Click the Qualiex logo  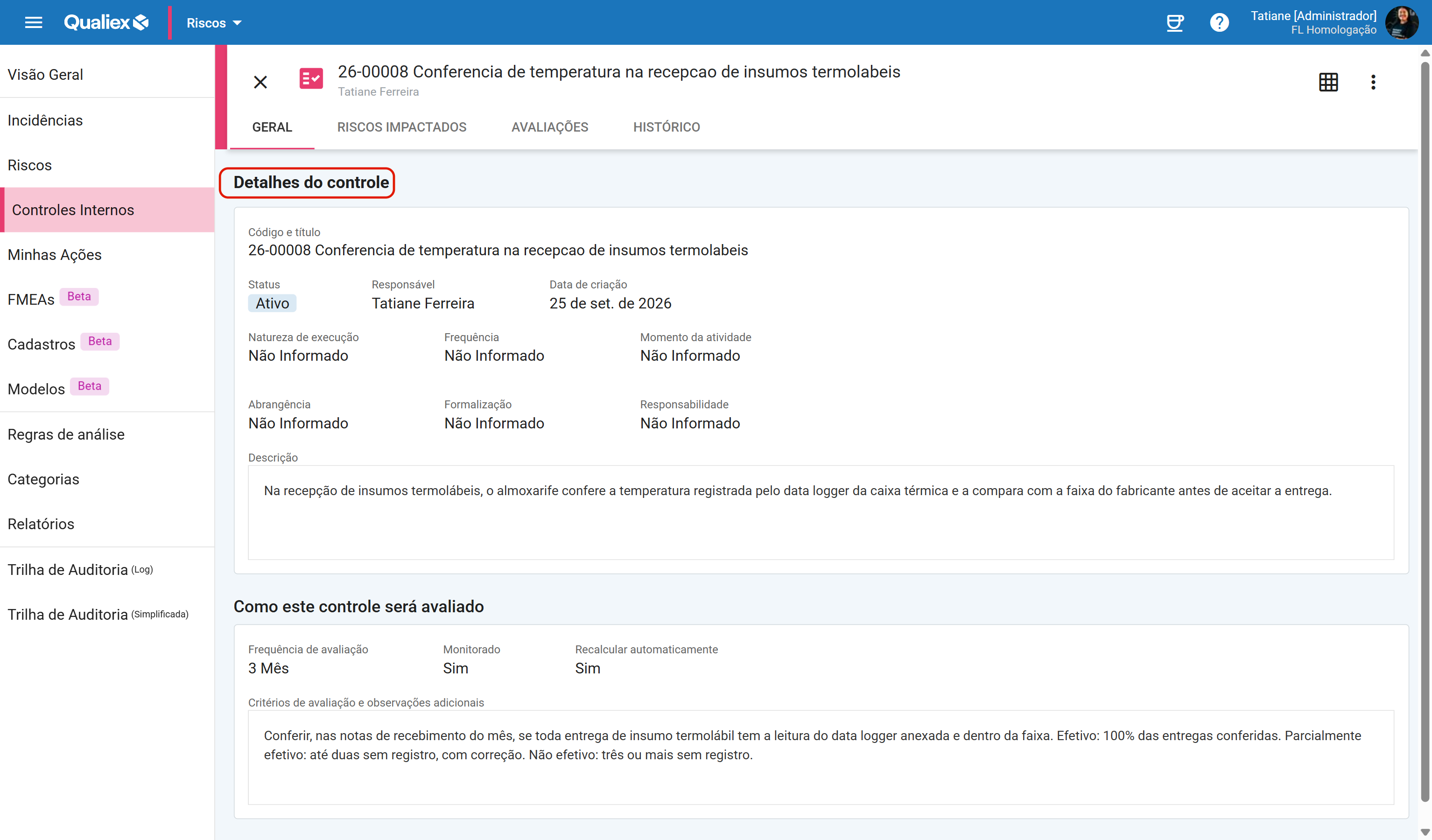(x=106, y=23)
